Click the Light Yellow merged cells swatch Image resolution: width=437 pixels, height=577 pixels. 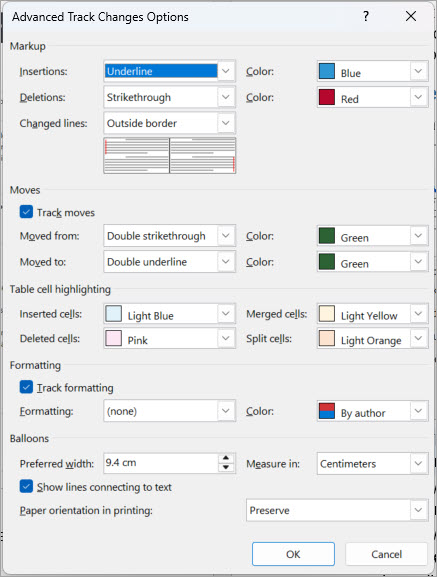point(327,314)
